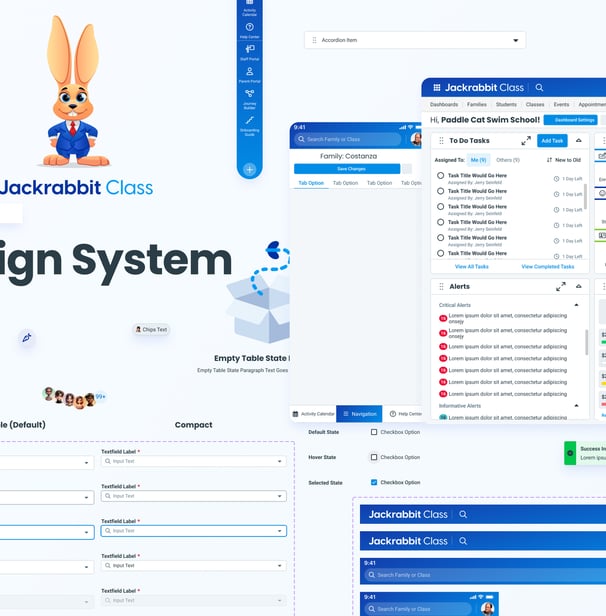Click the floating pencil edit button
Screen dimensions: 606x616
coord(27,337)
